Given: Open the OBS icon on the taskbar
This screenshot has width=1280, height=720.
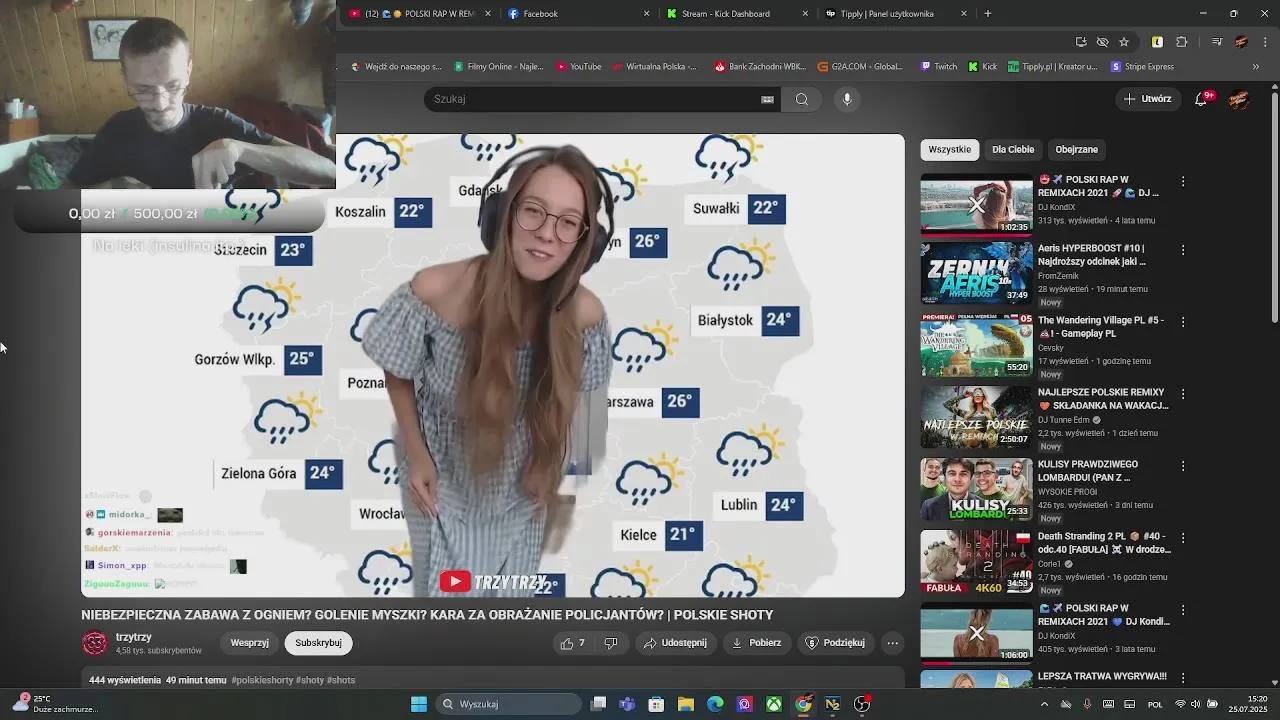Looking at the screenshot, I should point(862,704).
